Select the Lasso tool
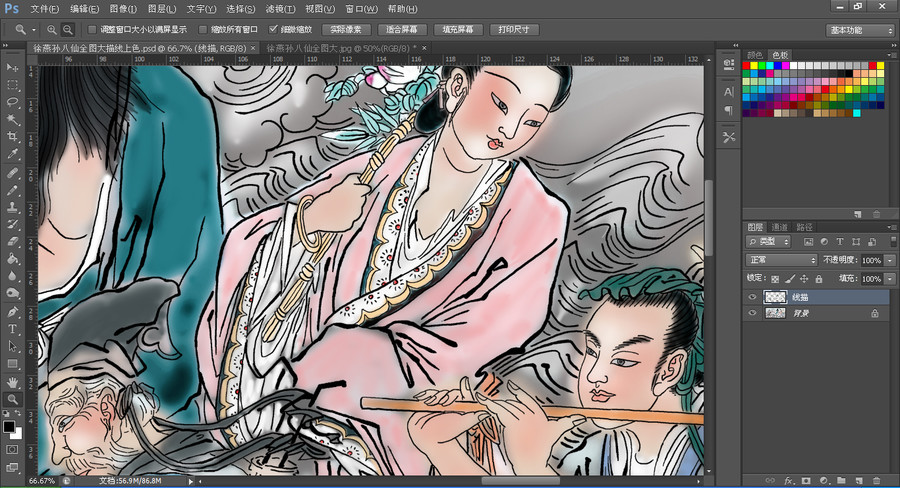Image resolution: width=900 pixels, height=488 pixels. (12, 102)
